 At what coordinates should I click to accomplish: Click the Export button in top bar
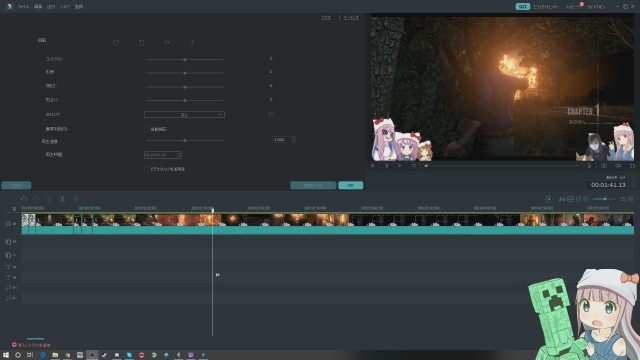tap(522, 7)
